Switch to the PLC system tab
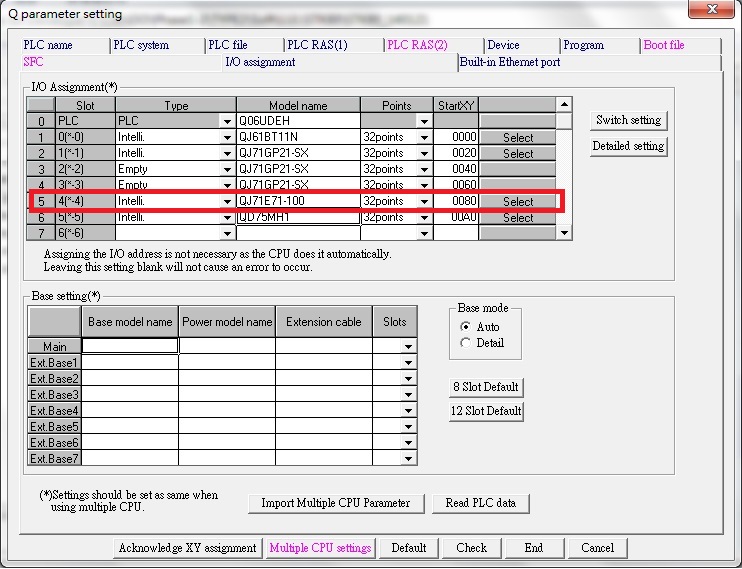 (x=141, y=45)
